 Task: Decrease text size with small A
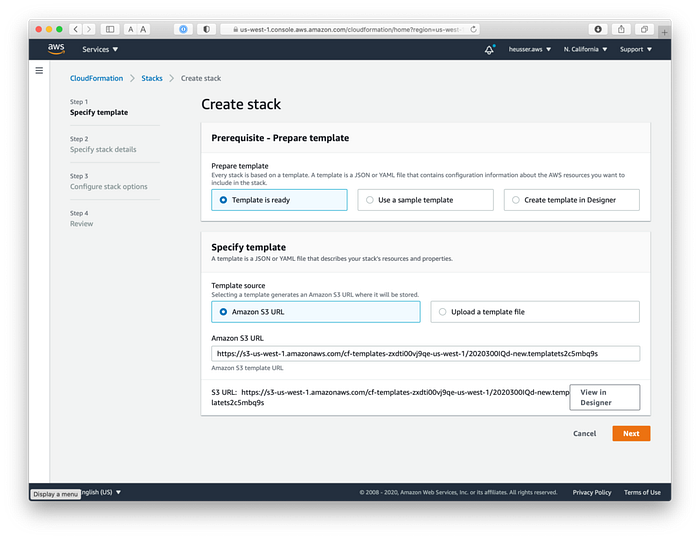click(x=130, y=29)
